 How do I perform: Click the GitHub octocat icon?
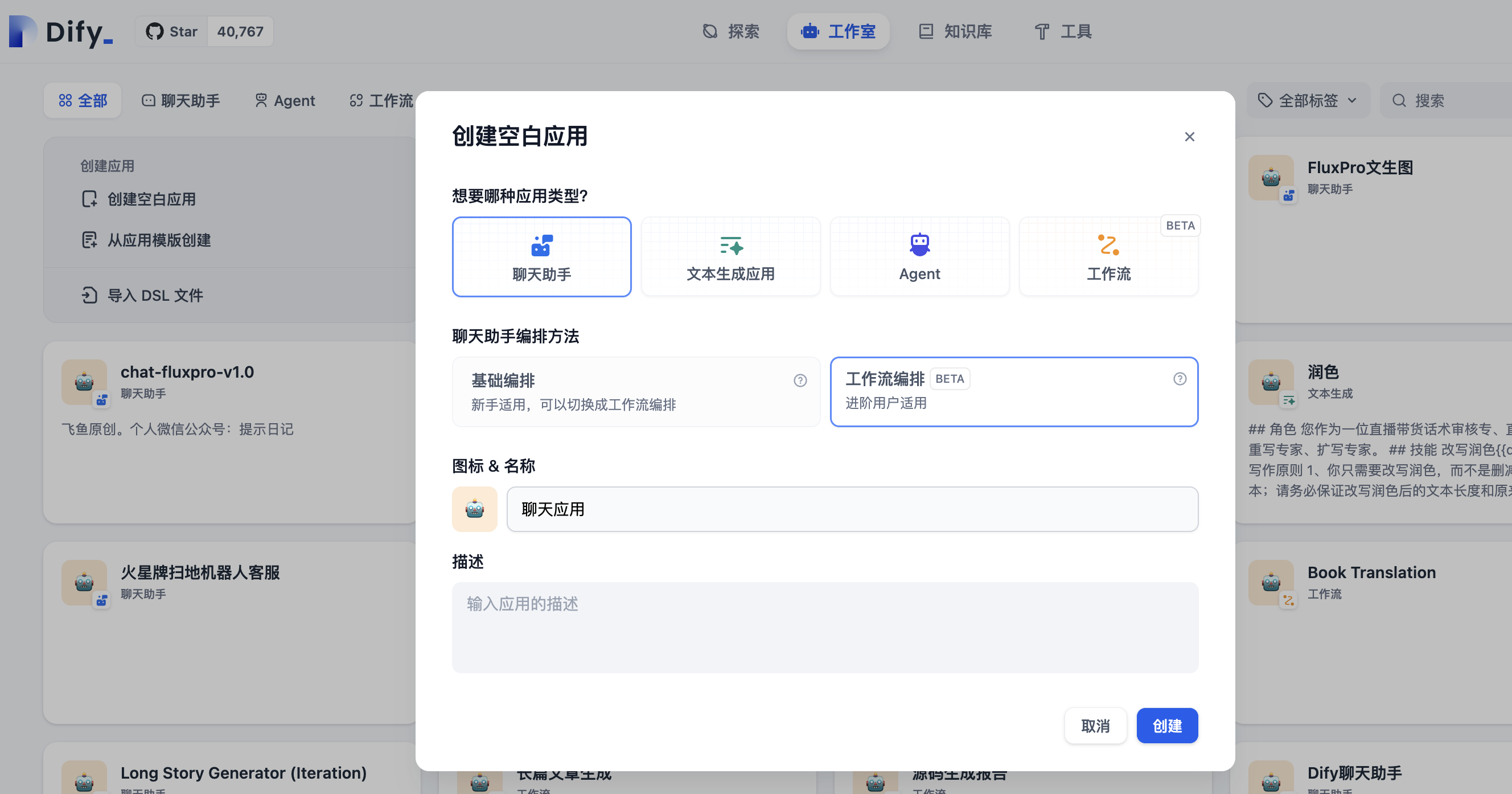pyautogui.click(x=154, y=31)
